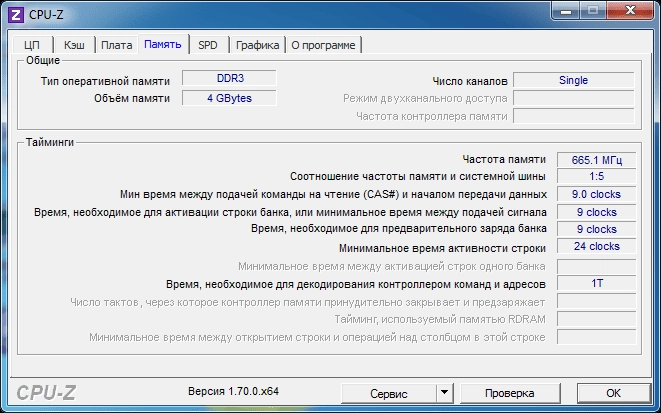Click the empty Режим двухканального доступа field

coord(573,98)
